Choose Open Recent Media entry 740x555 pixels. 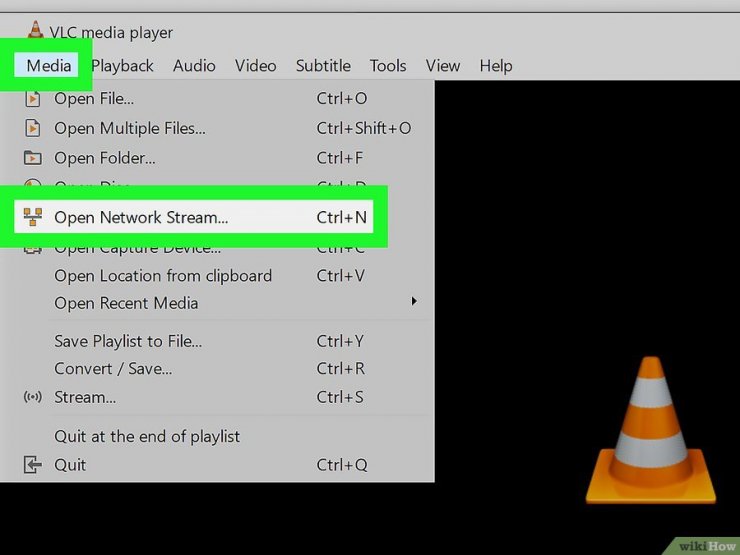tap(217, 303)
